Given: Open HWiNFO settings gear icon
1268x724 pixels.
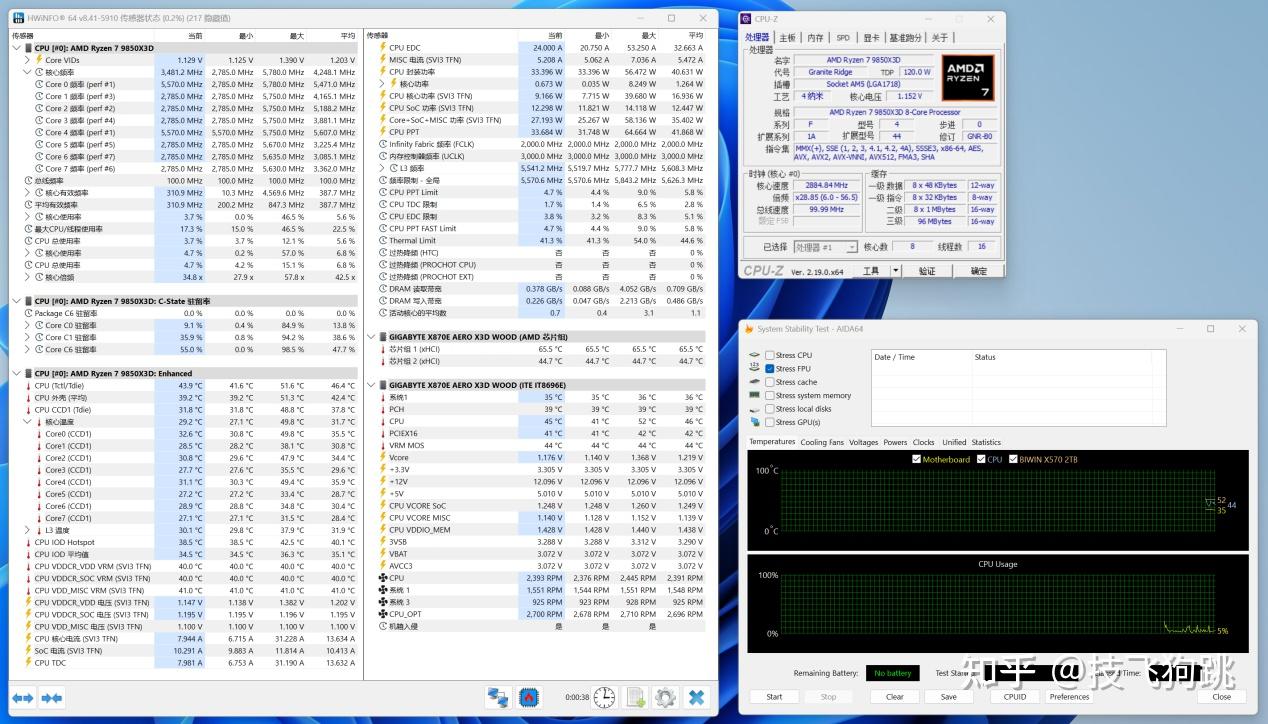Looking at the screenshot, I should [x=665, y=698].
